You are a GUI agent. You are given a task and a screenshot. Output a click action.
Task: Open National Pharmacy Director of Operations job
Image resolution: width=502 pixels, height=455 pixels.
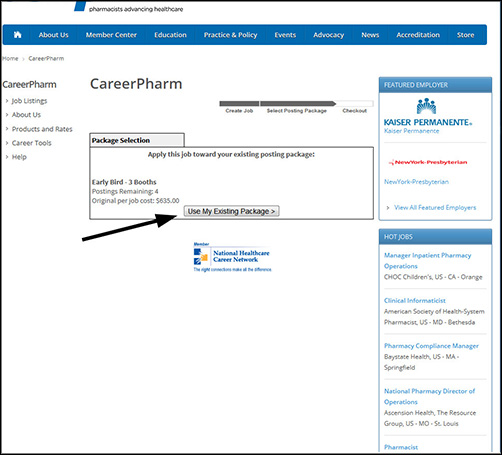pos(429,396)
